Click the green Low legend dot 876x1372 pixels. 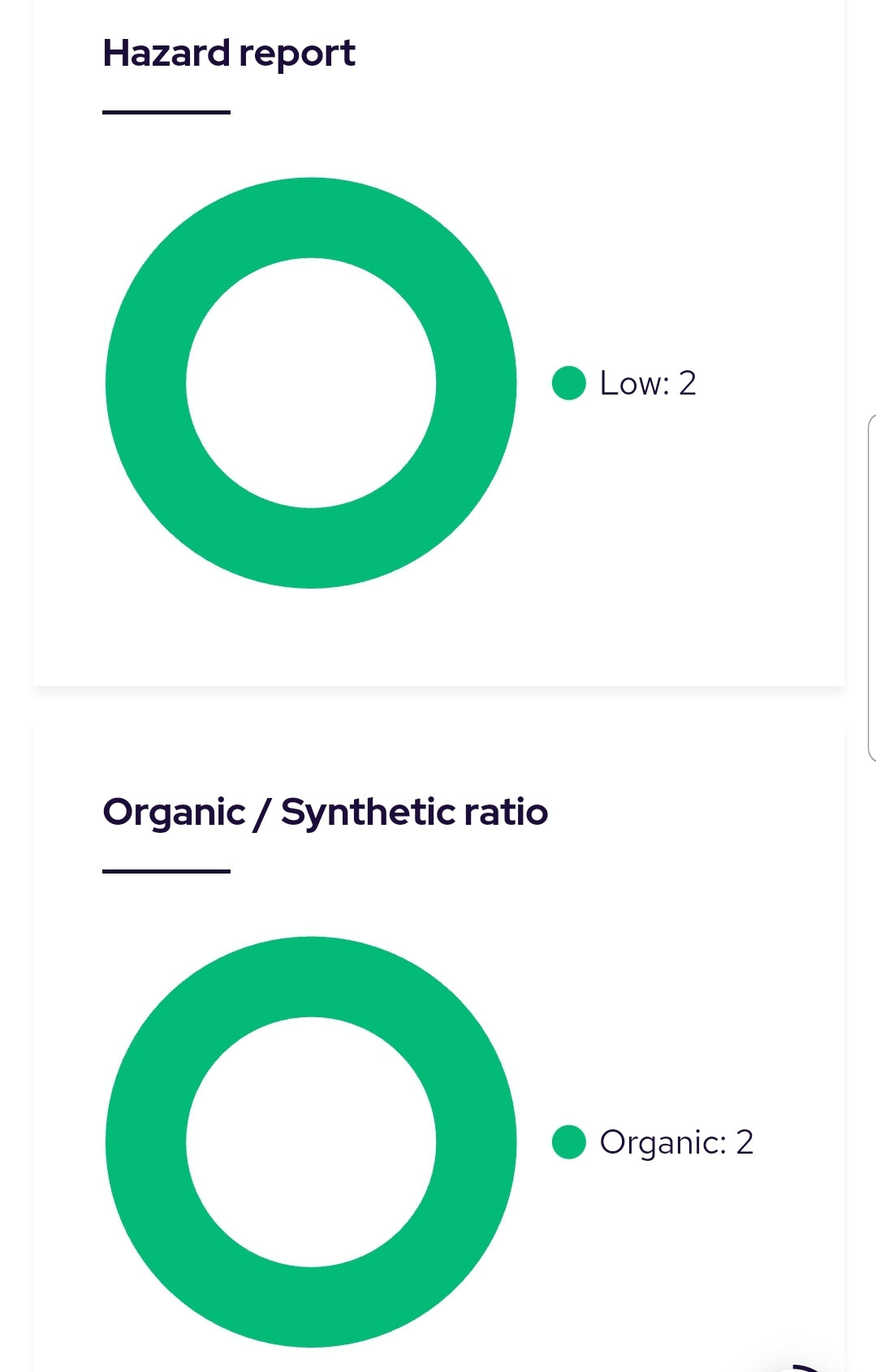[568, 383]
